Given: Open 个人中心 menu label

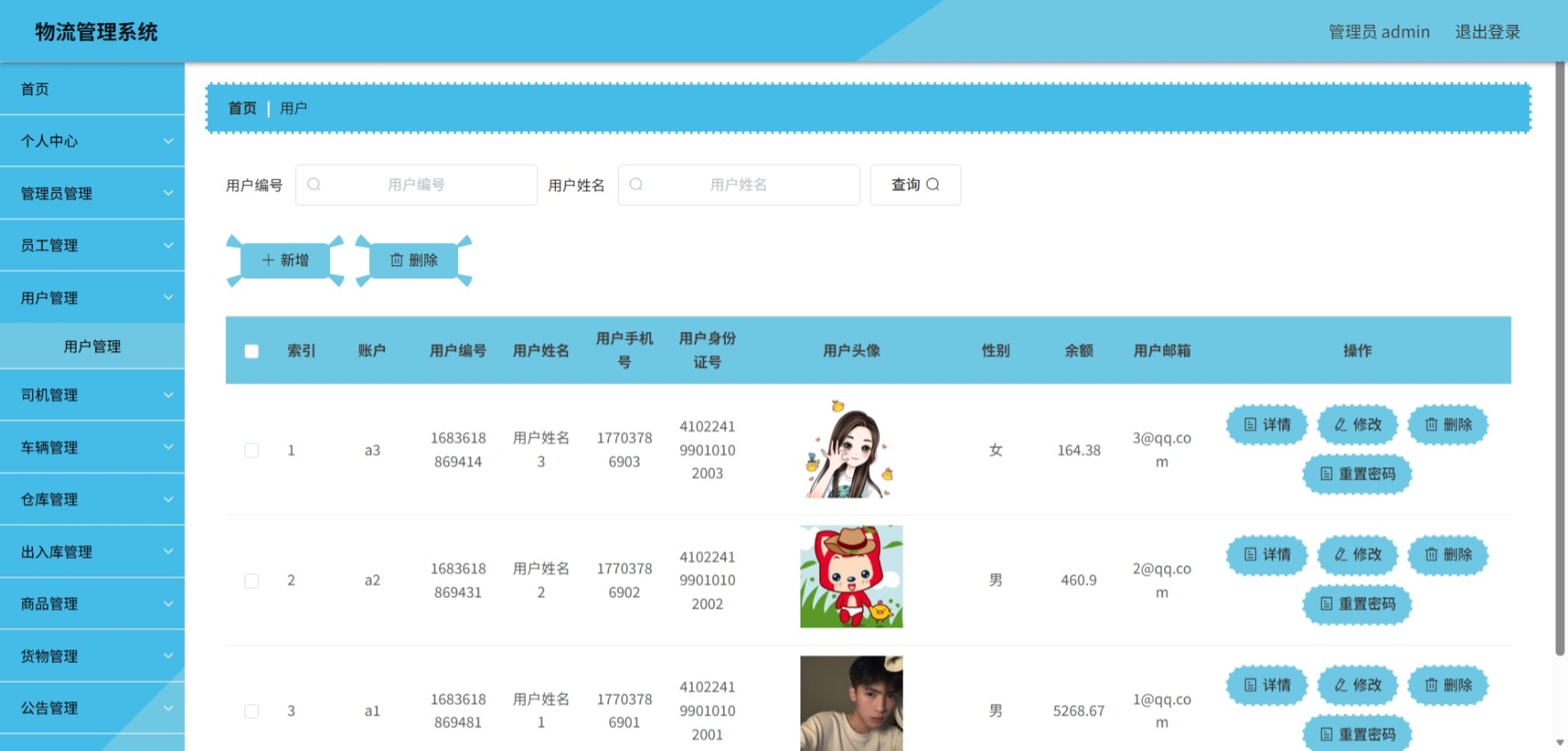Looking at the screenshot, I should 50,141.
